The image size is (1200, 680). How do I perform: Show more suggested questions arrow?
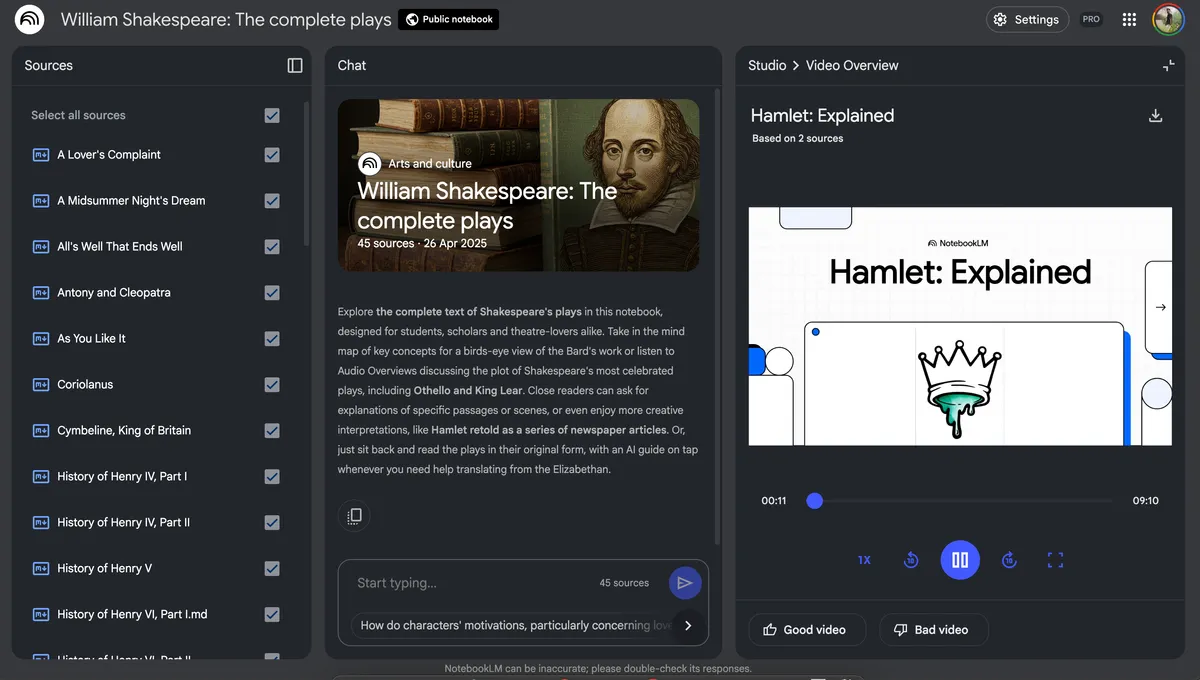click(688, 626)
